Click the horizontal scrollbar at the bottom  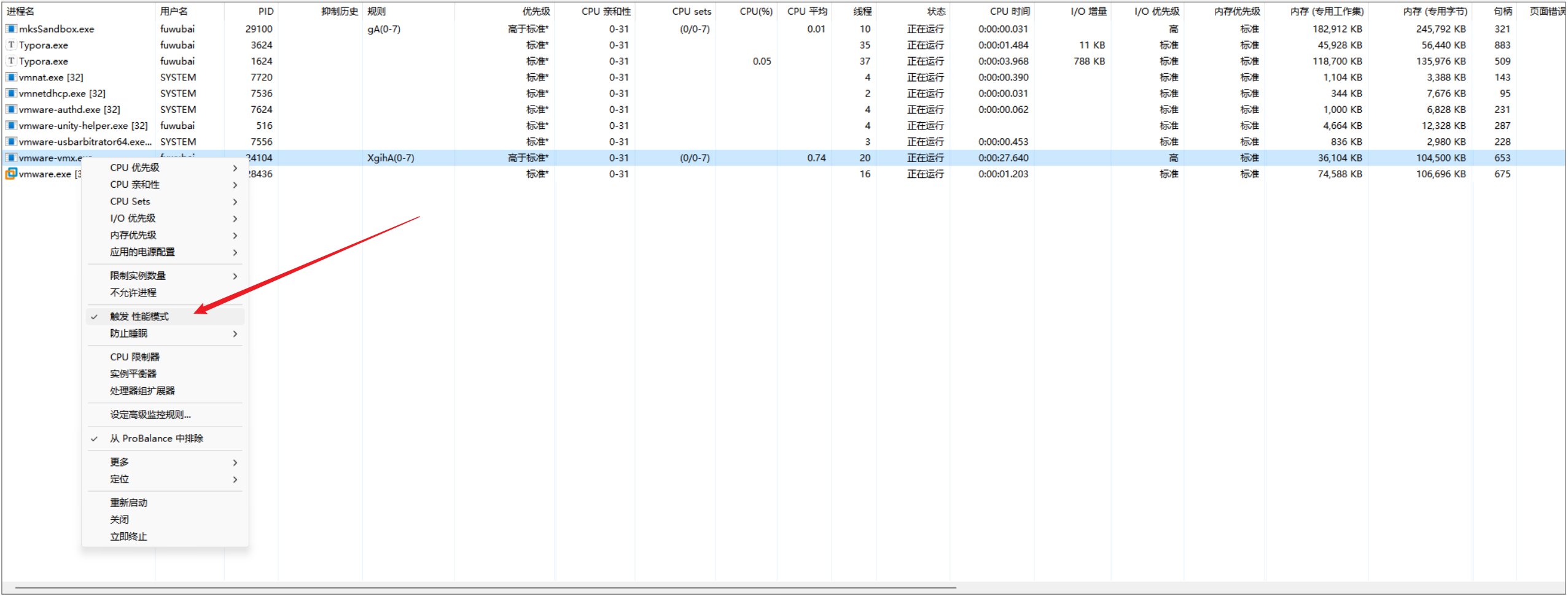click(x=485, y=588)
